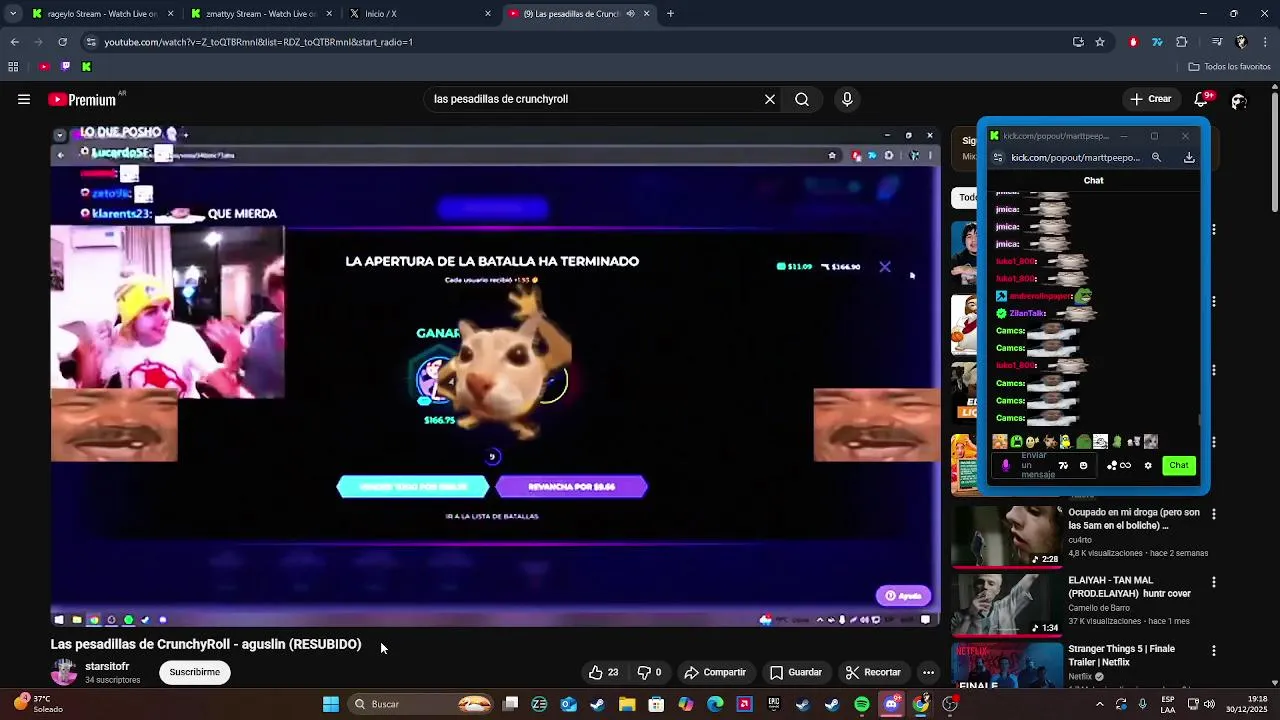The image size is (1280, 720).
Task: Open YouTube notifications bell
Action: pos(1202,99)
